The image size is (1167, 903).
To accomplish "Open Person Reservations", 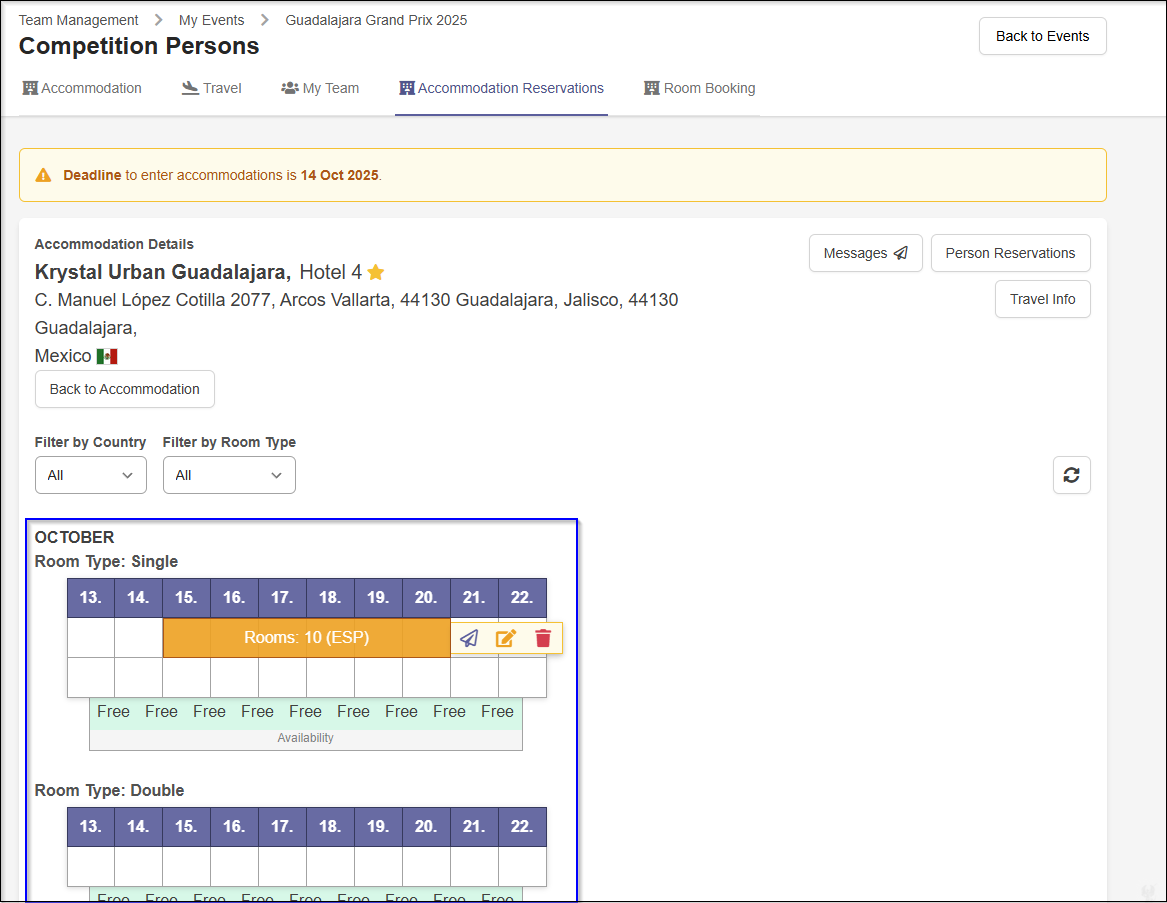I will point(1010,253).
